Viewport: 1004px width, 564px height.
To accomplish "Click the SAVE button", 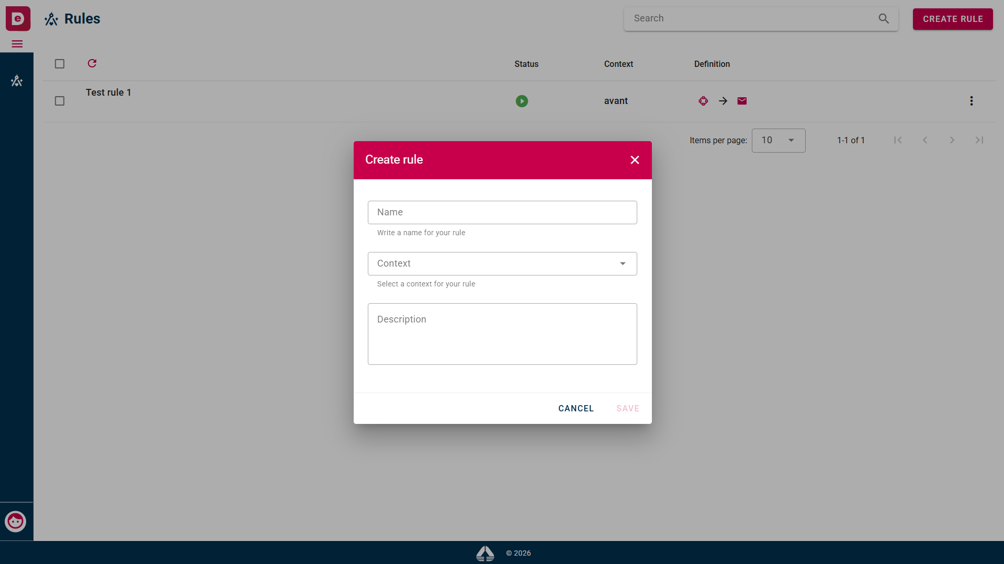I will tap(628, 408).
